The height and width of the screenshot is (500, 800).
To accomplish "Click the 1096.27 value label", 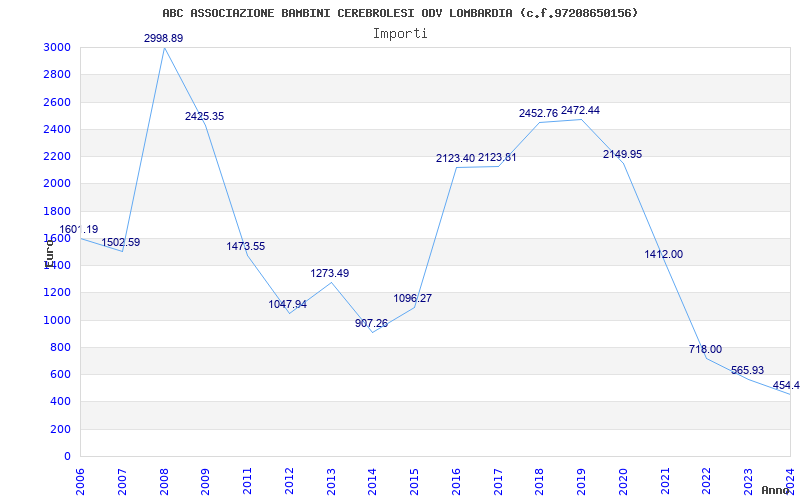I will click(x=413, y=299).
